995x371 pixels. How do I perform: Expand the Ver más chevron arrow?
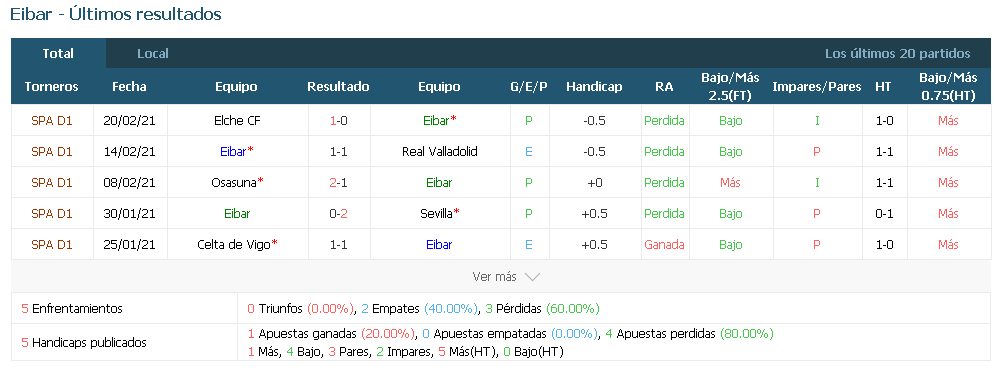click(532, 277)
